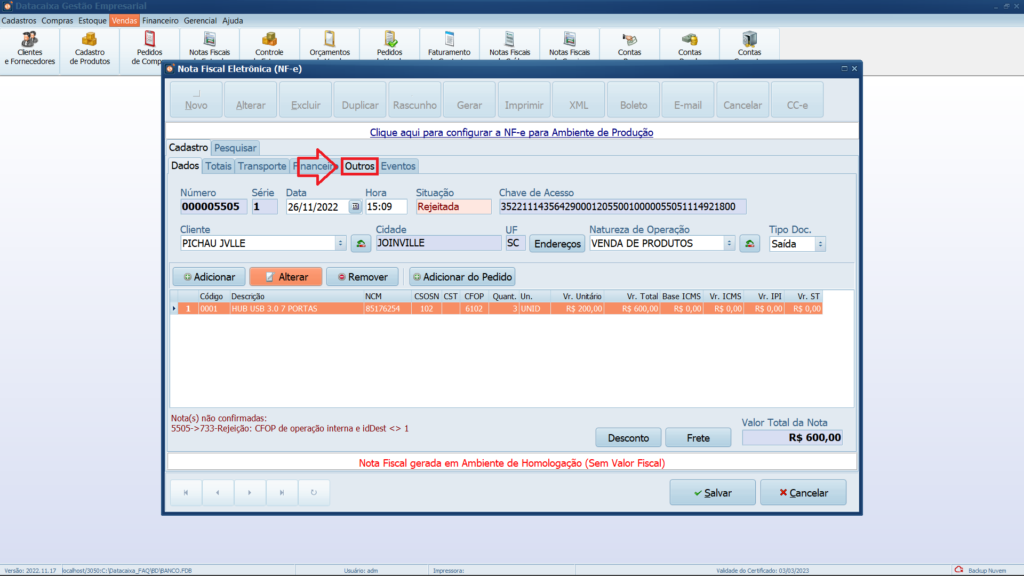Click the calendar icon beside Data field
The width and height of the screenshot is (1024, 576).
click(354, 207)
